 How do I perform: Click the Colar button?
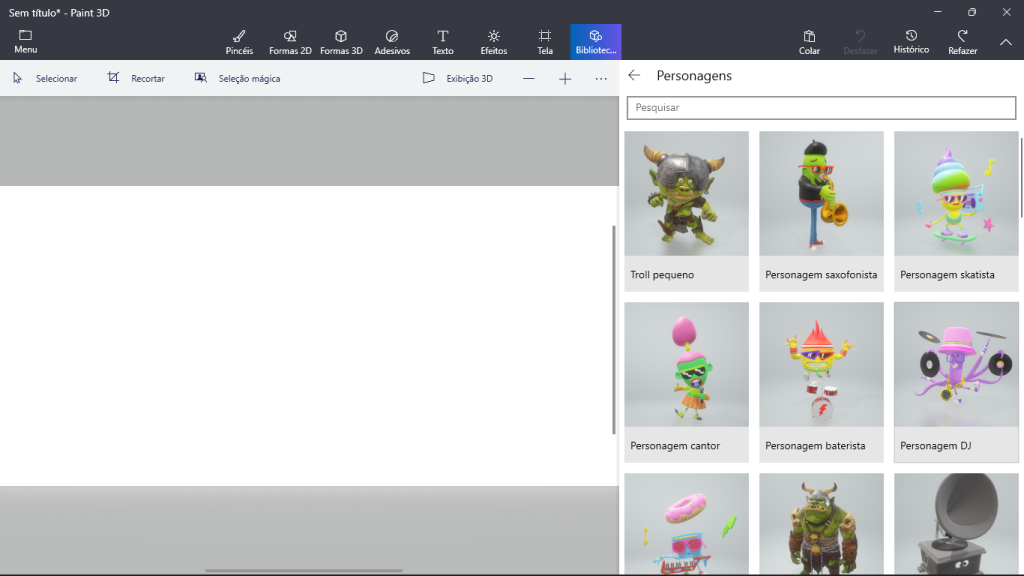point(809,39)
